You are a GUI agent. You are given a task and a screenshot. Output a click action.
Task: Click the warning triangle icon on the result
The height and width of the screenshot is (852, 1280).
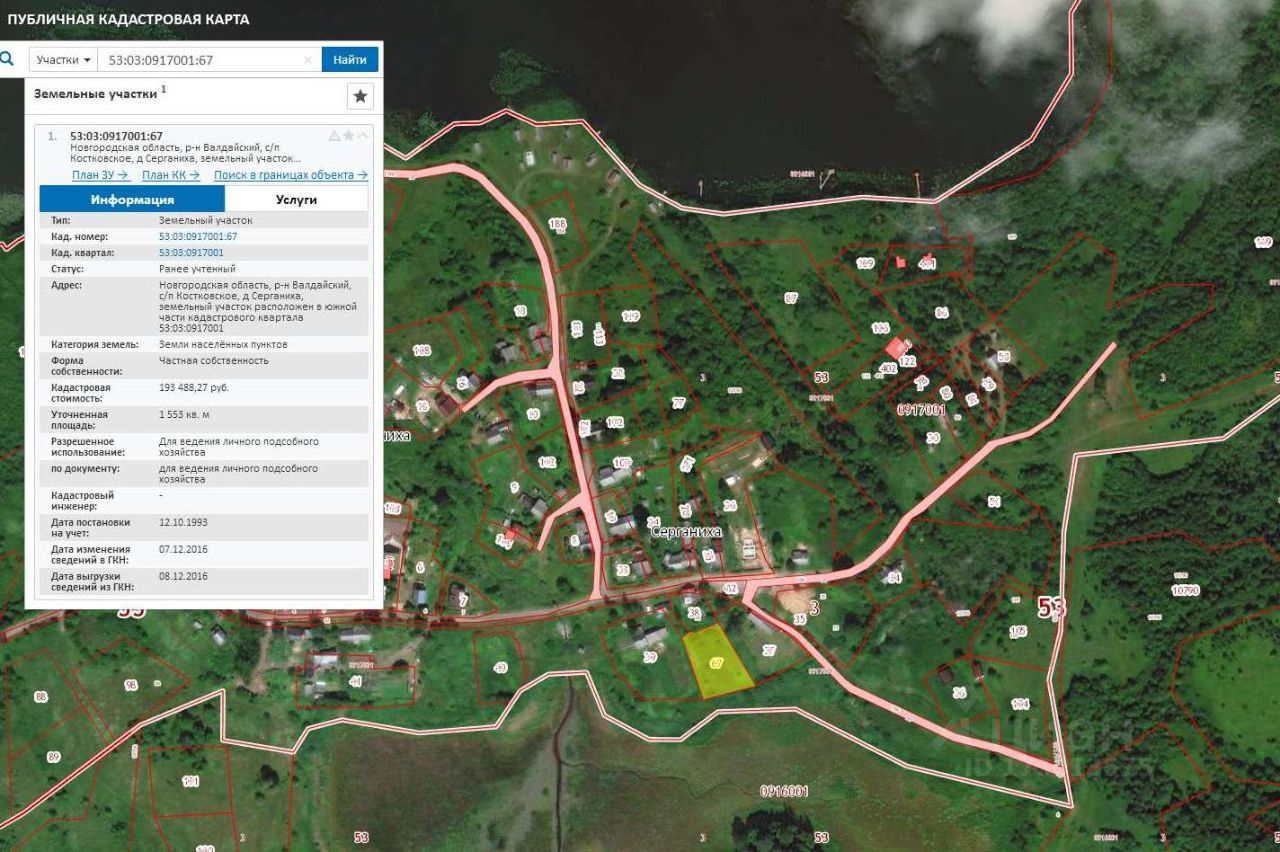tap(335, 136)
